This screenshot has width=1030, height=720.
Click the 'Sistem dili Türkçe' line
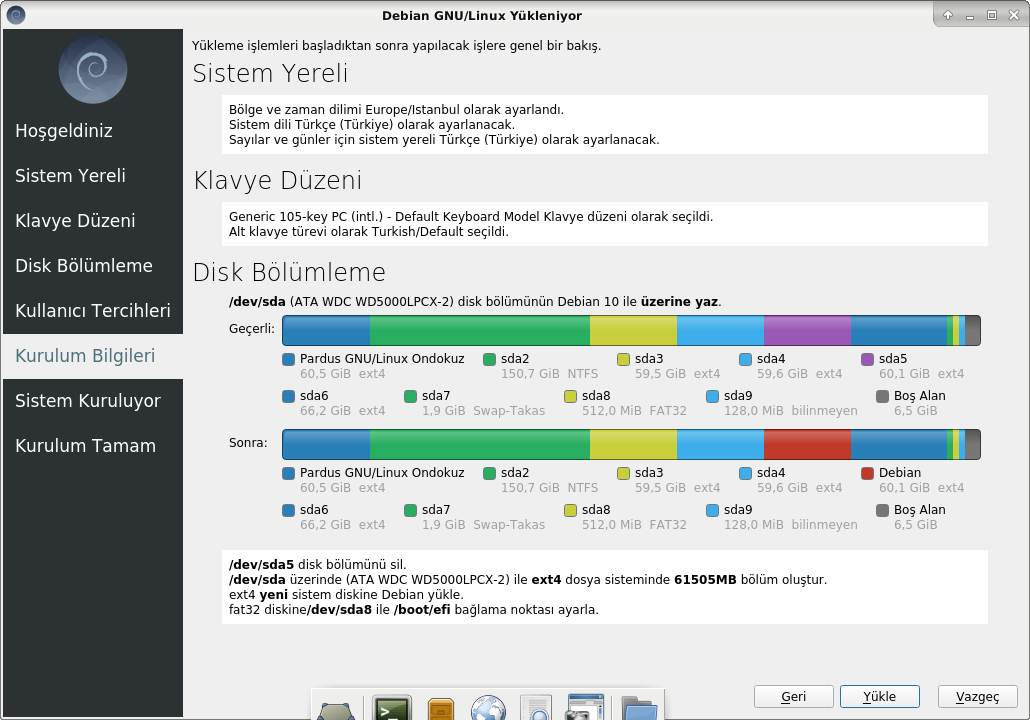pyautogui.click(x=372, y=125)
